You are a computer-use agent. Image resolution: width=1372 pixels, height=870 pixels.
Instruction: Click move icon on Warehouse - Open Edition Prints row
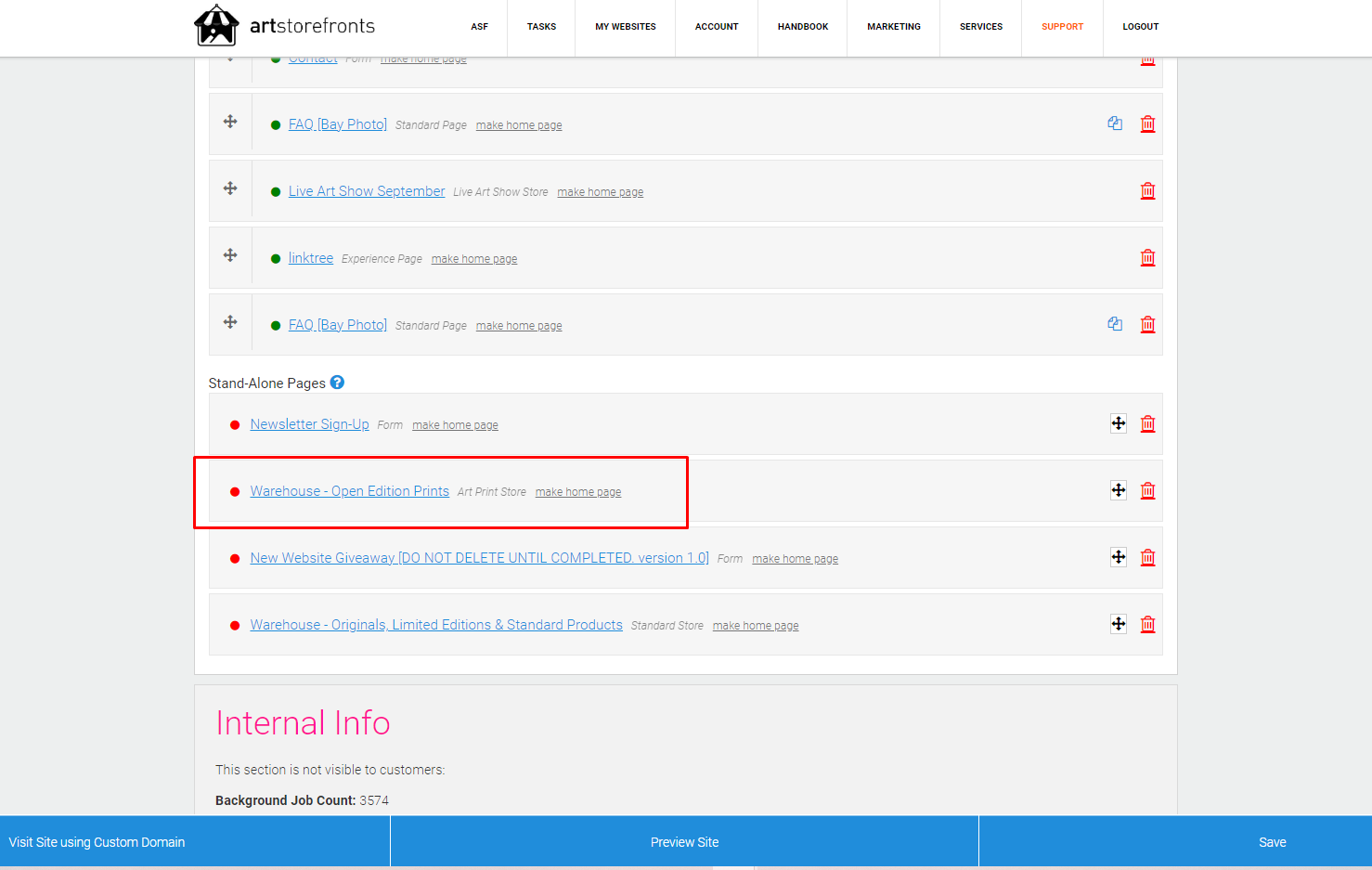1119,490
